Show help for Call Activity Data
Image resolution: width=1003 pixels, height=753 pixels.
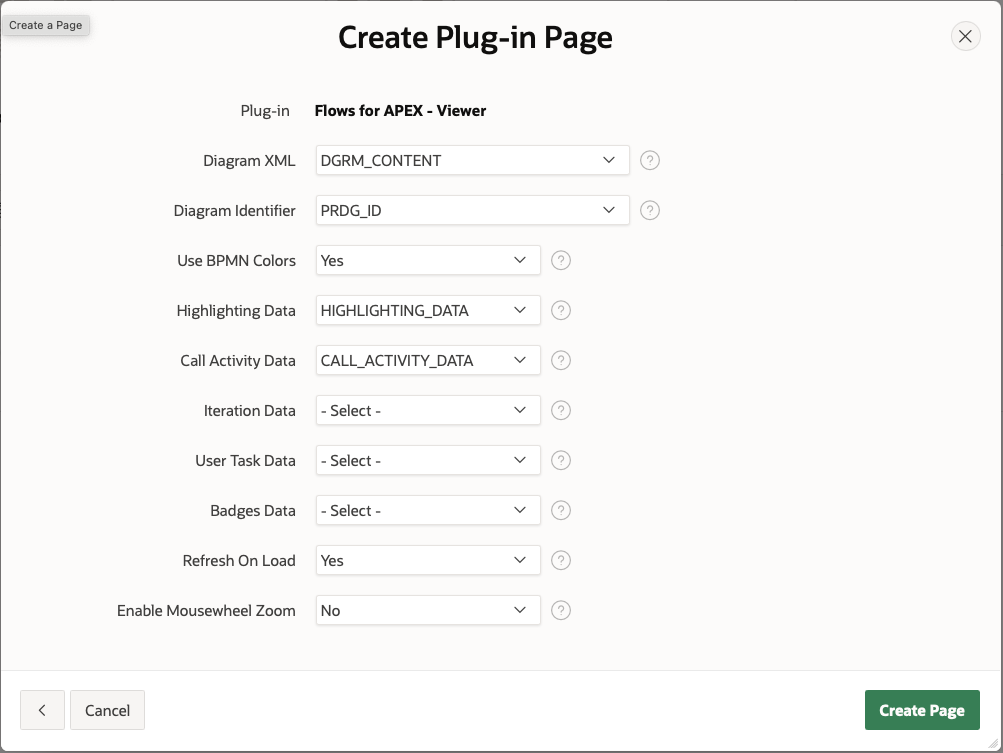(x=561, y=360)
